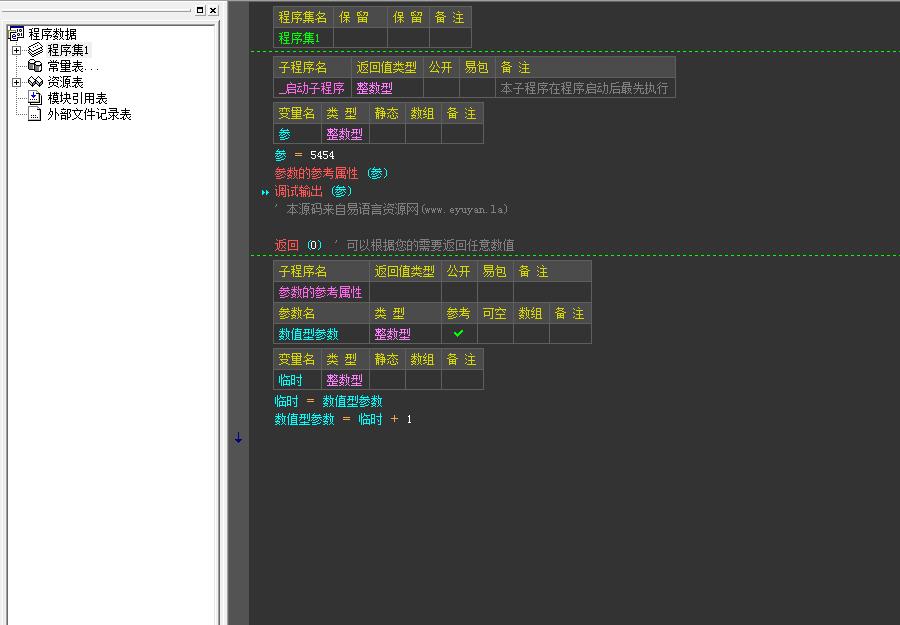Click the 参数的参考属性 (参) call line

point(331,173)
